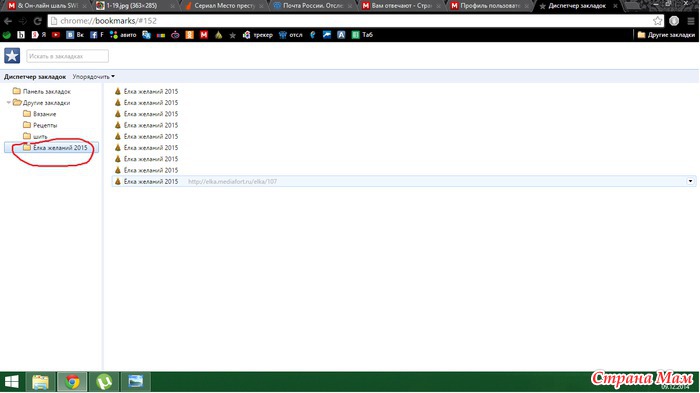Viewport: 700px width, 393px height.
Task: Open File Explorer from the taskbar
Action: [x=40, y=382]
